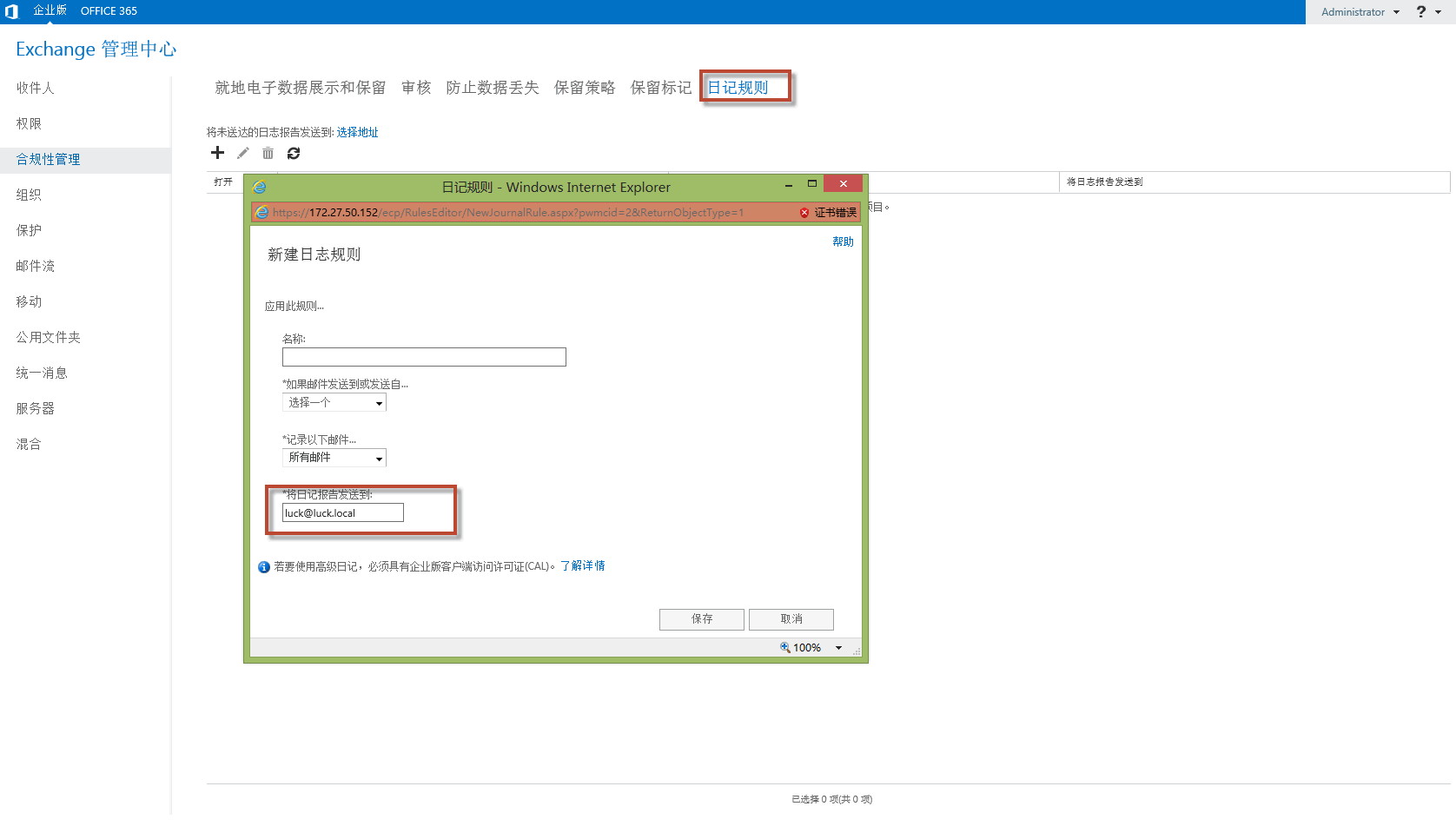Open 保护 in the left navigation
The image size is (1456, 826).
tap(29, 230)
